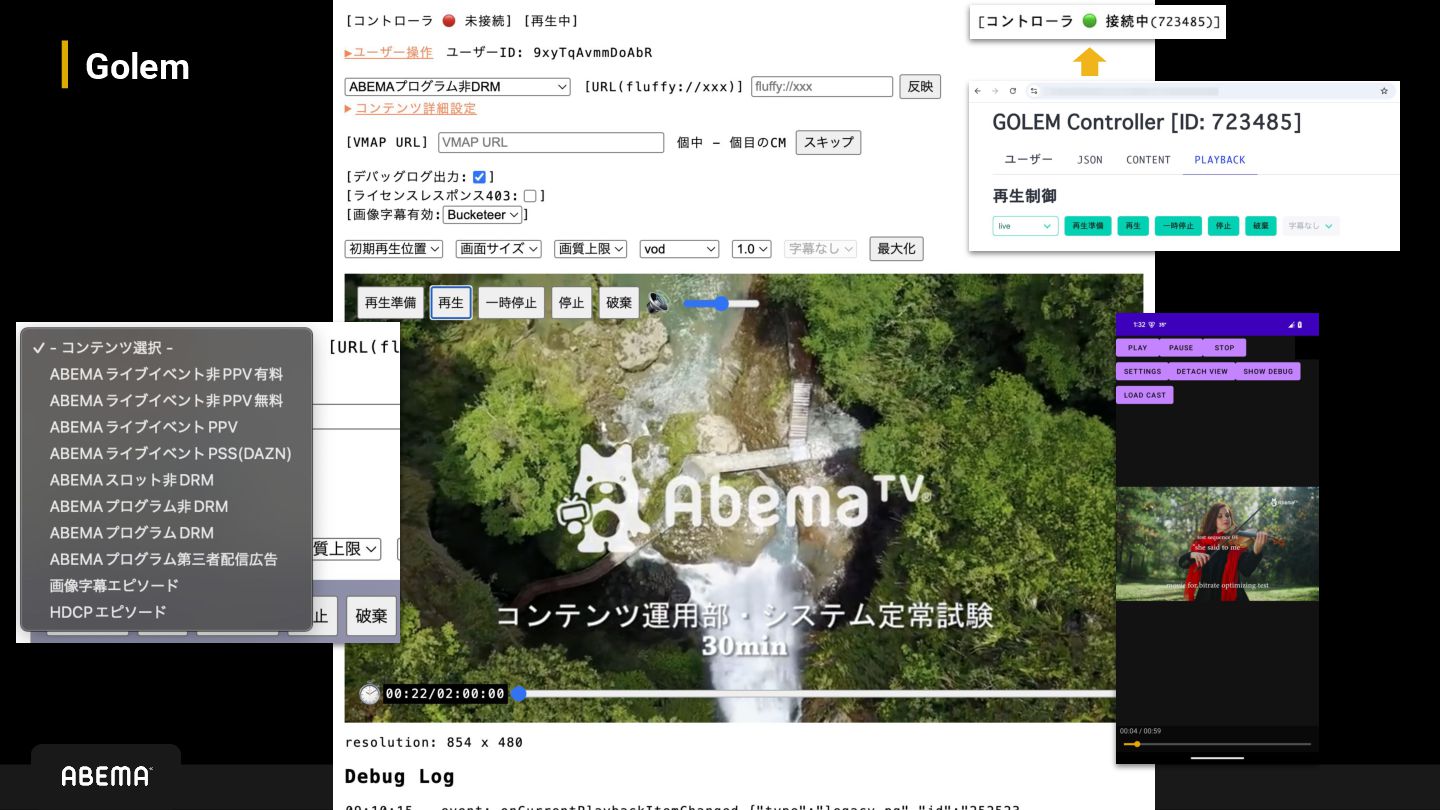
Task: Open the live dropdown in GOLEM Controller
Action: coord(1025,226)
